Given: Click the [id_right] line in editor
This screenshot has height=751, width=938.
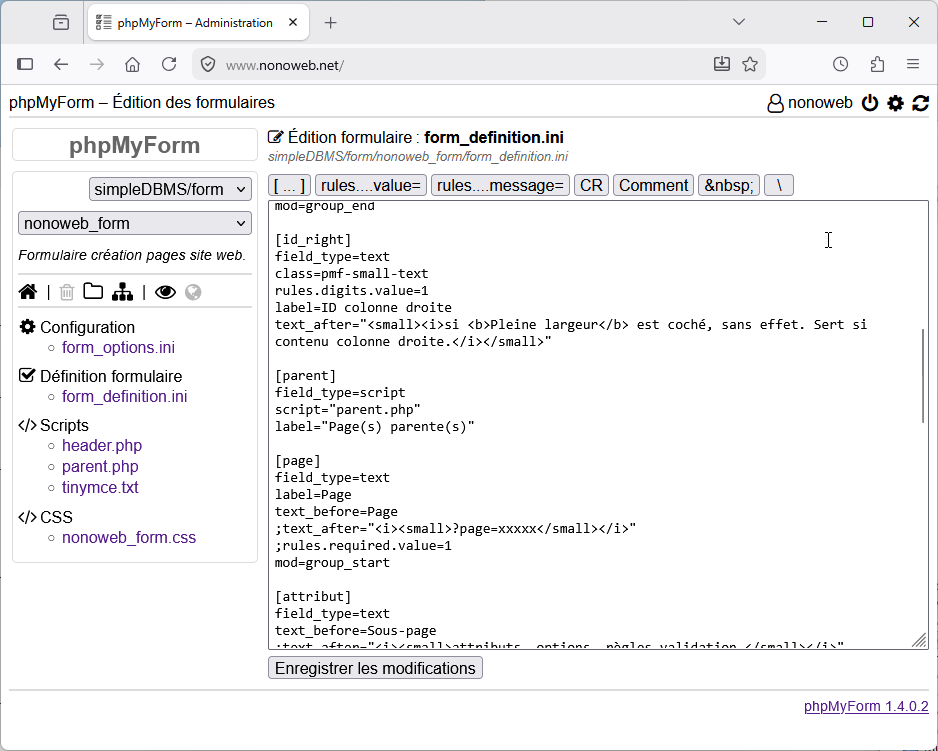Looking at the screenshot, I should (x=313, y=239).
